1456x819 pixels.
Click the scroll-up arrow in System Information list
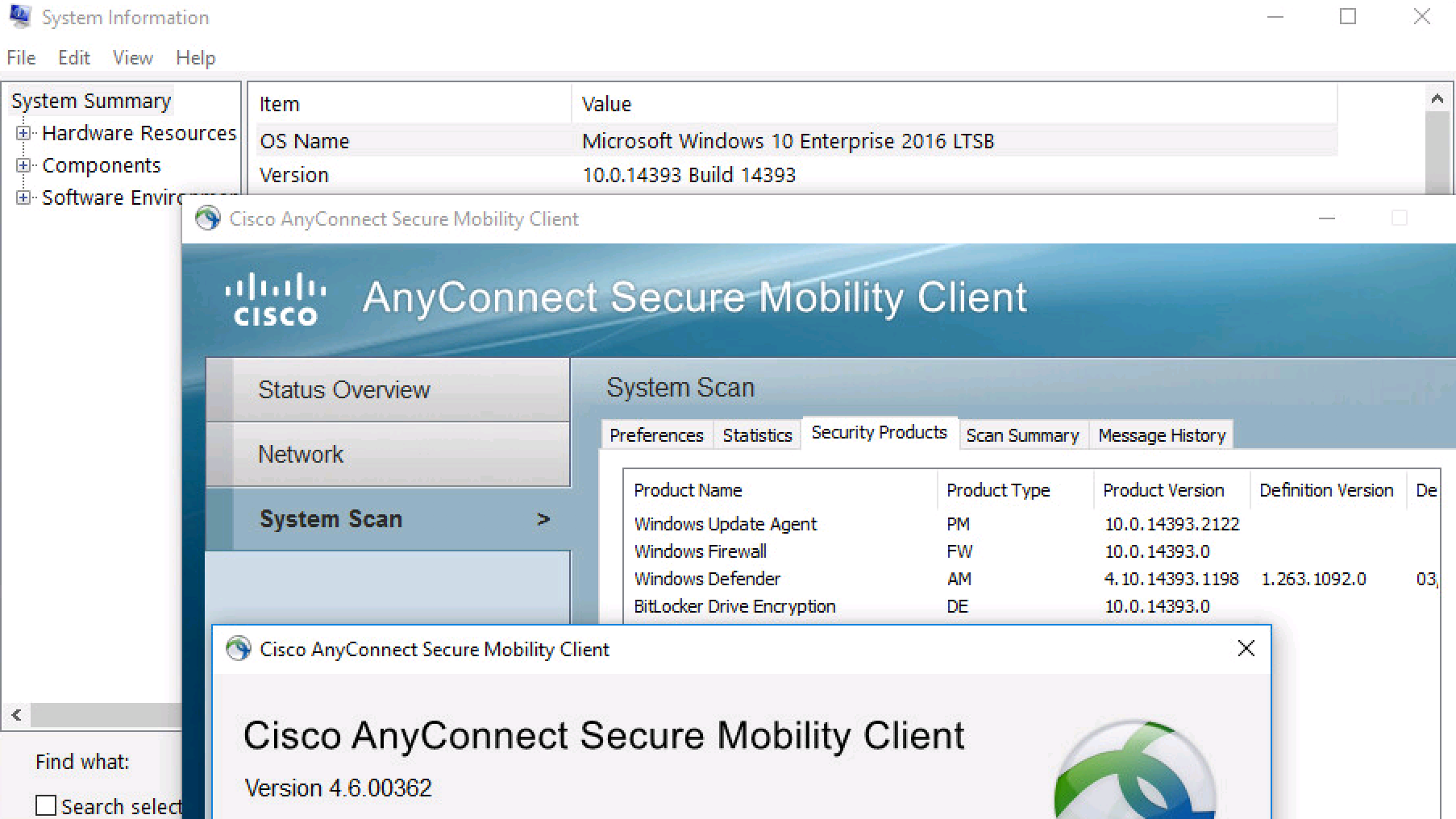(1437, 98)
